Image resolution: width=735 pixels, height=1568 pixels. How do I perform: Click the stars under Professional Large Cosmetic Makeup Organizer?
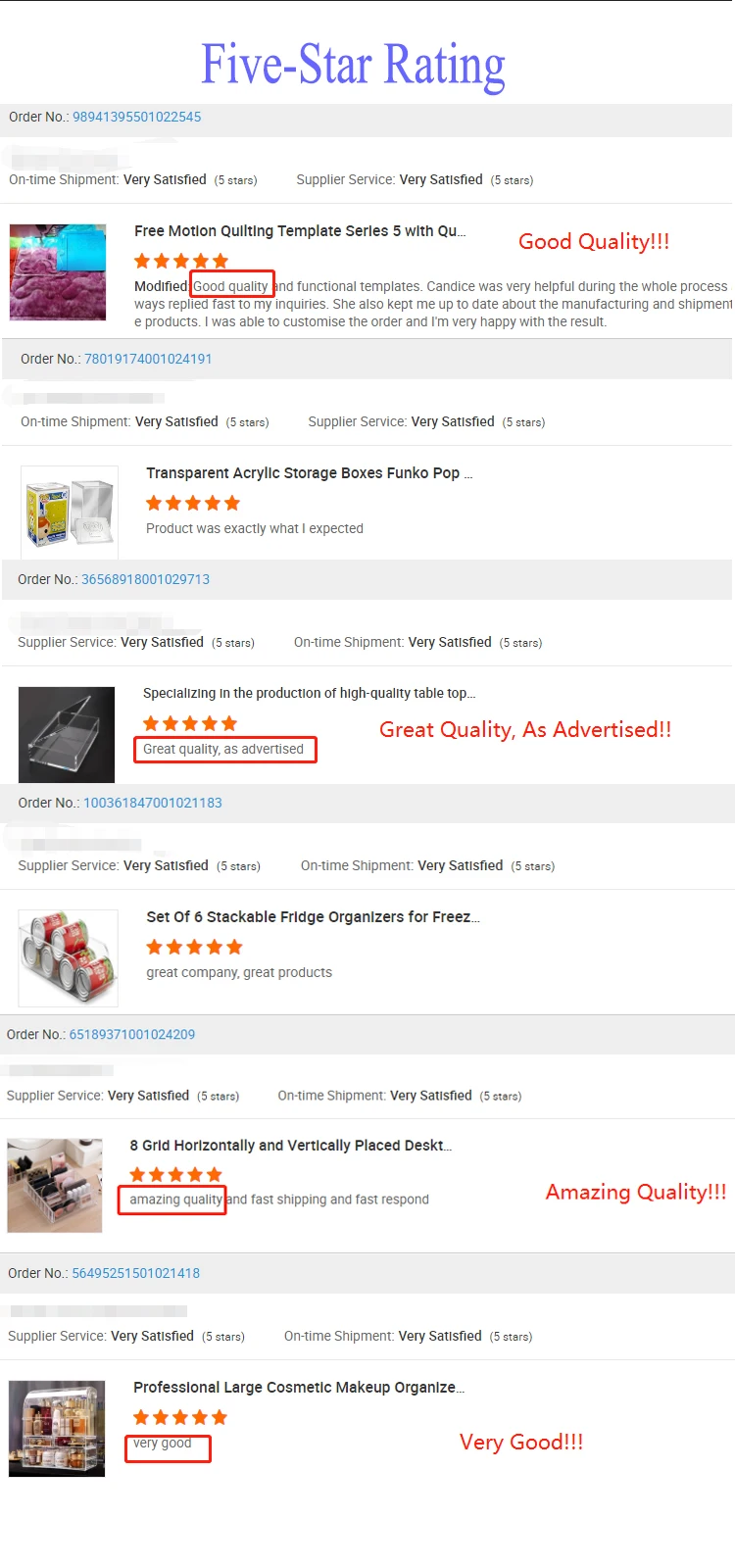[180, 1417]
